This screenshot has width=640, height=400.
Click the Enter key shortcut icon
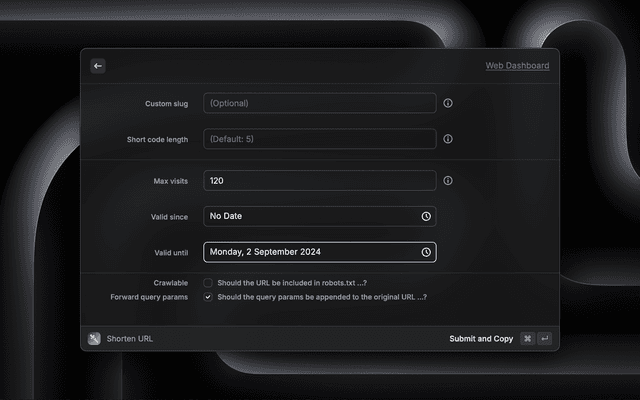point(544,339)
